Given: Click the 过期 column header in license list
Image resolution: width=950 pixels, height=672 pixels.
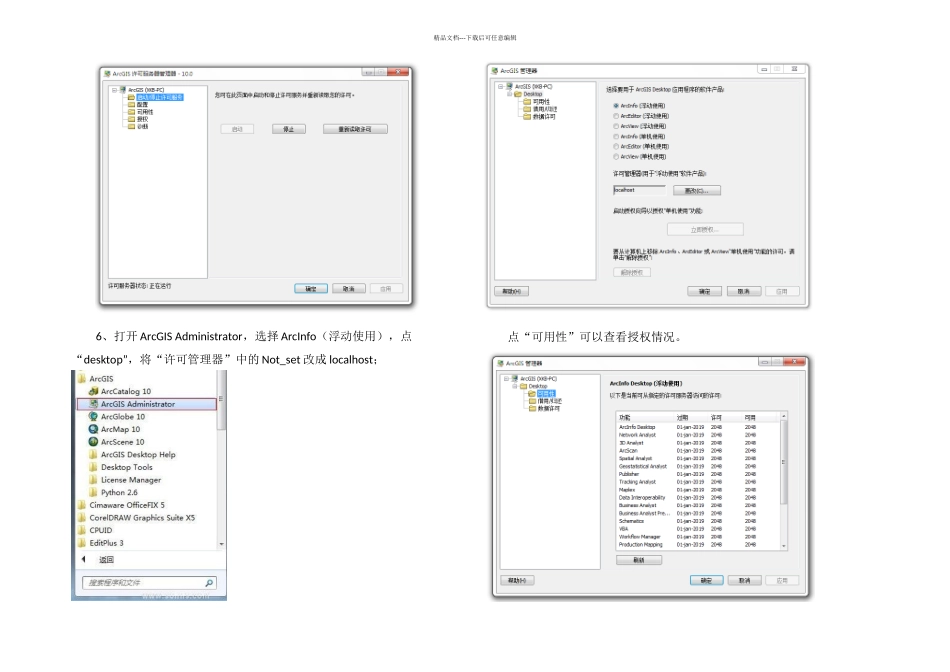Looking at the screenshot, I should 693,418.
